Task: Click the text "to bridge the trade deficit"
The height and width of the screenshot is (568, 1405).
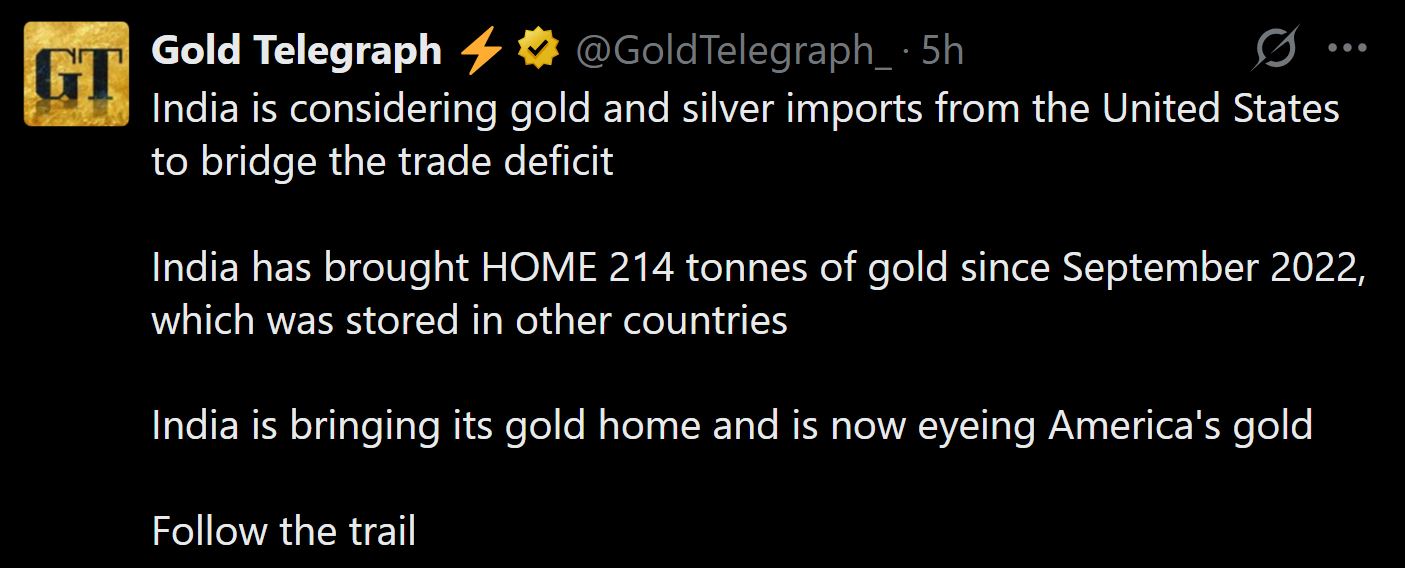Action: pos(382,161)
